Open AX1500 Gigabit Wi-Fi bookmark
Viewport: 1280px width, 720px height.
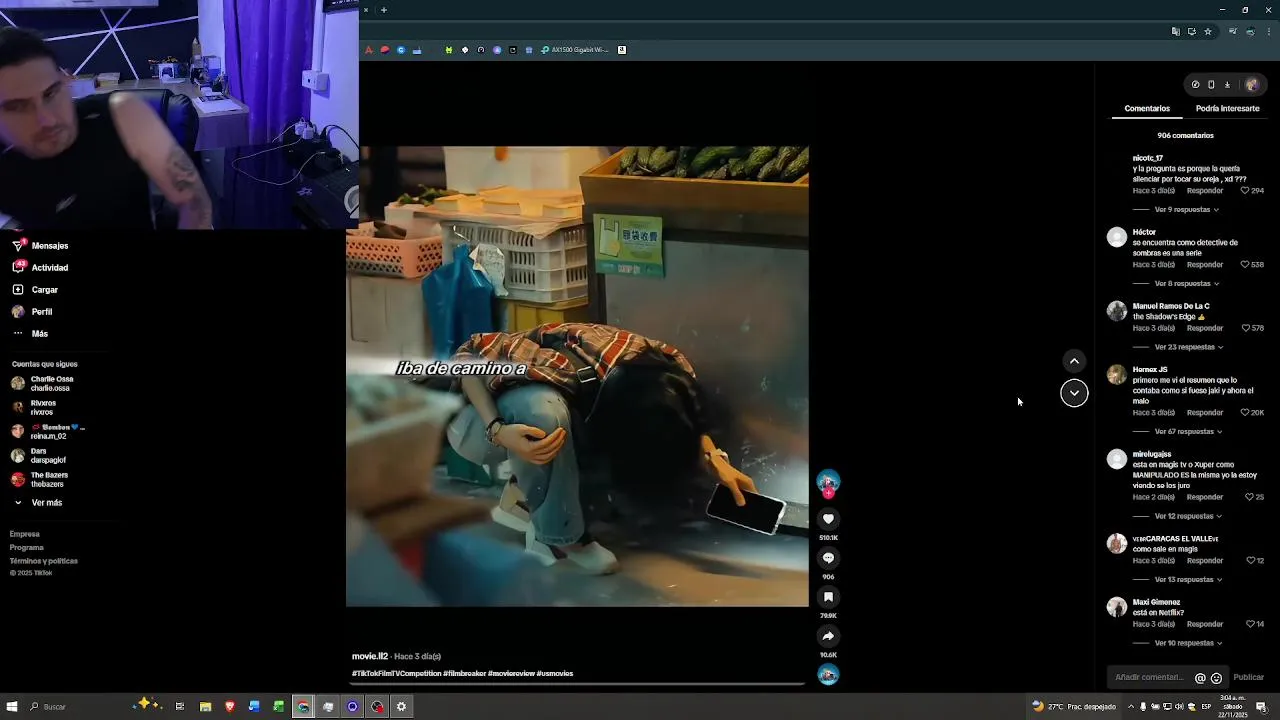tap(574, 50)
